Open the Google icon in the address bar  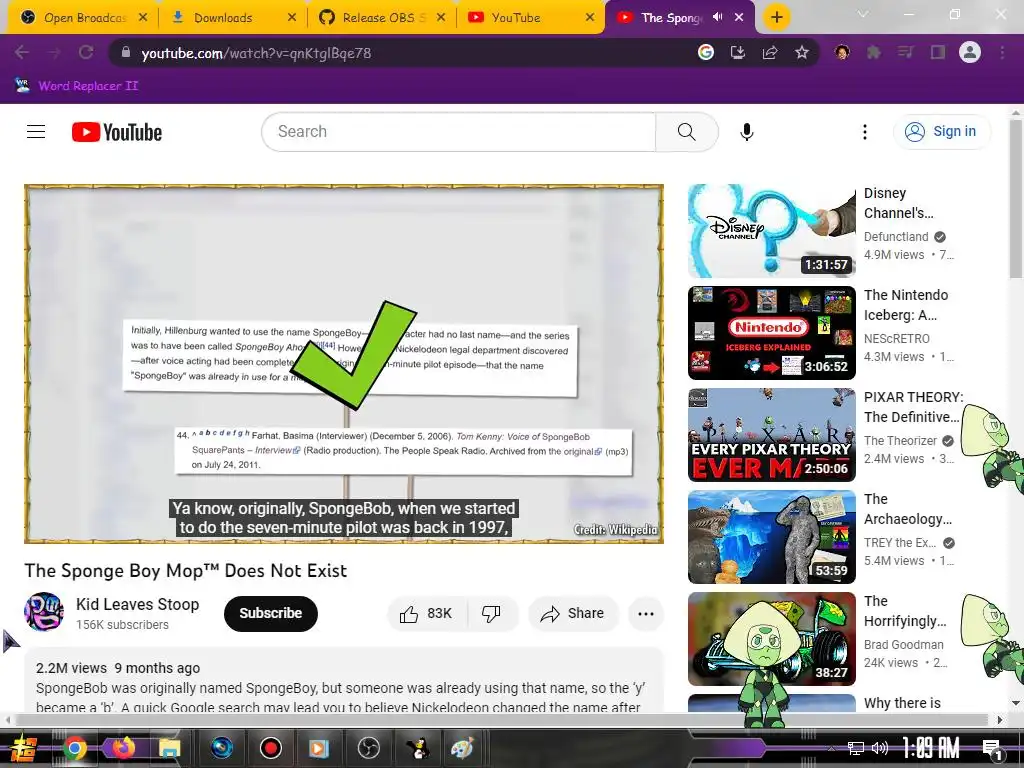[705, 52]
